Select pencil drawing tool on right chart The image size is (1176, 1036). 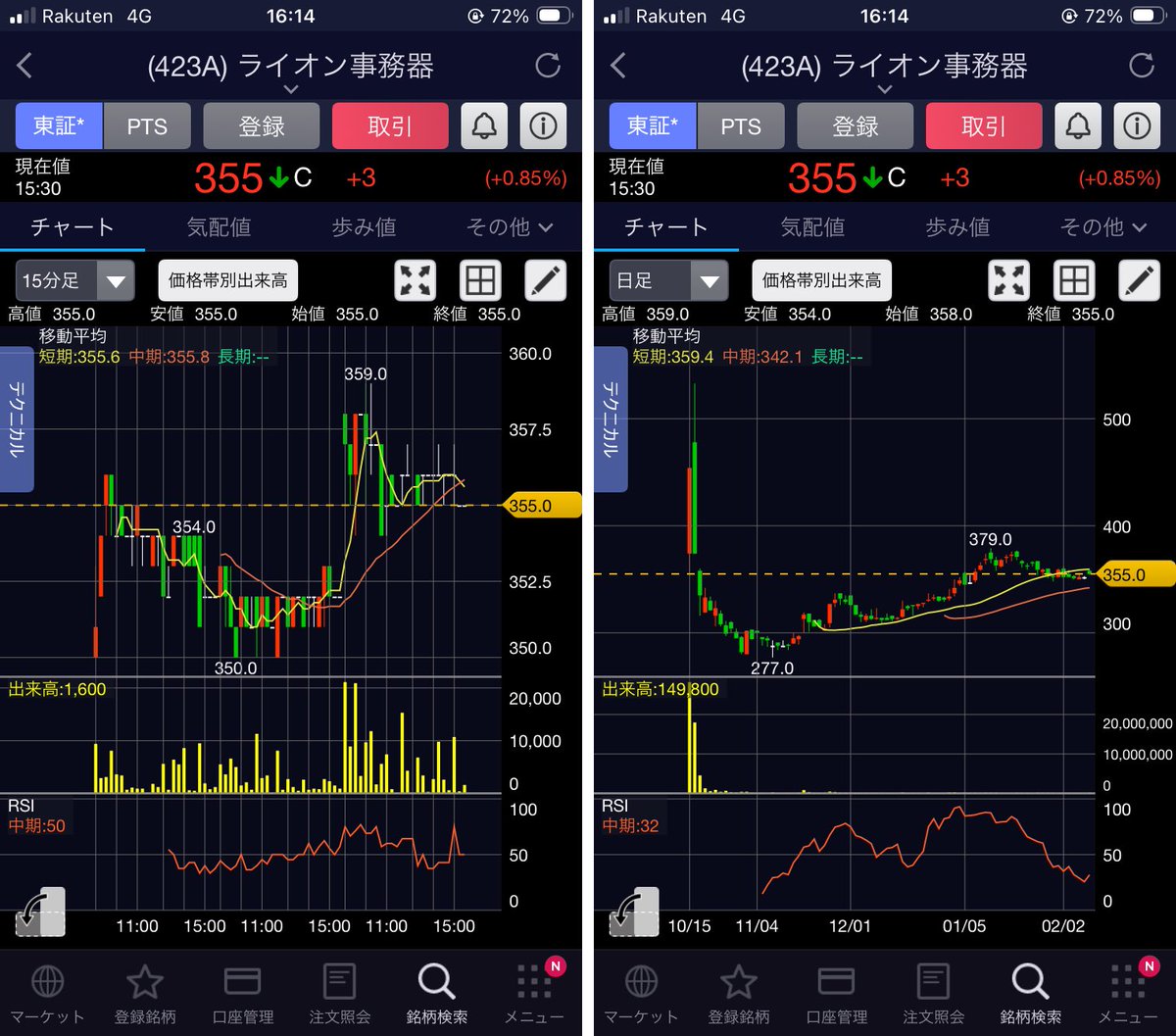coord(1140,280)
